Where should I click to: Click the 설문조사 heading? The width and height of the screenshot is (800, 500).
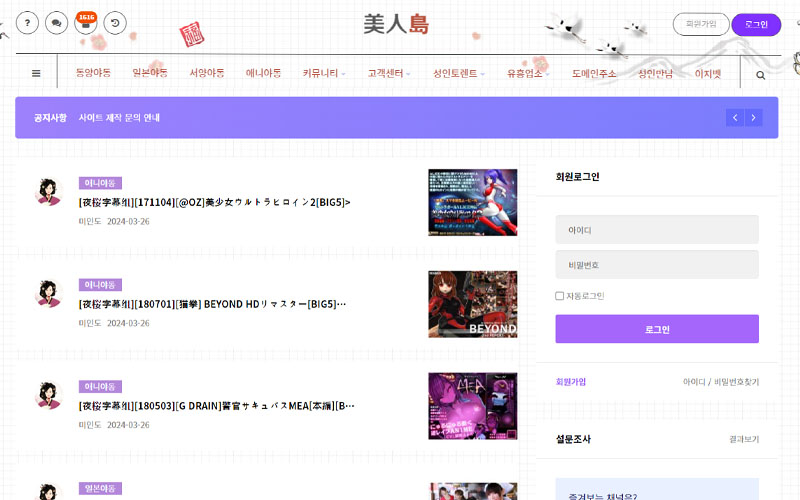coord(573,439)
